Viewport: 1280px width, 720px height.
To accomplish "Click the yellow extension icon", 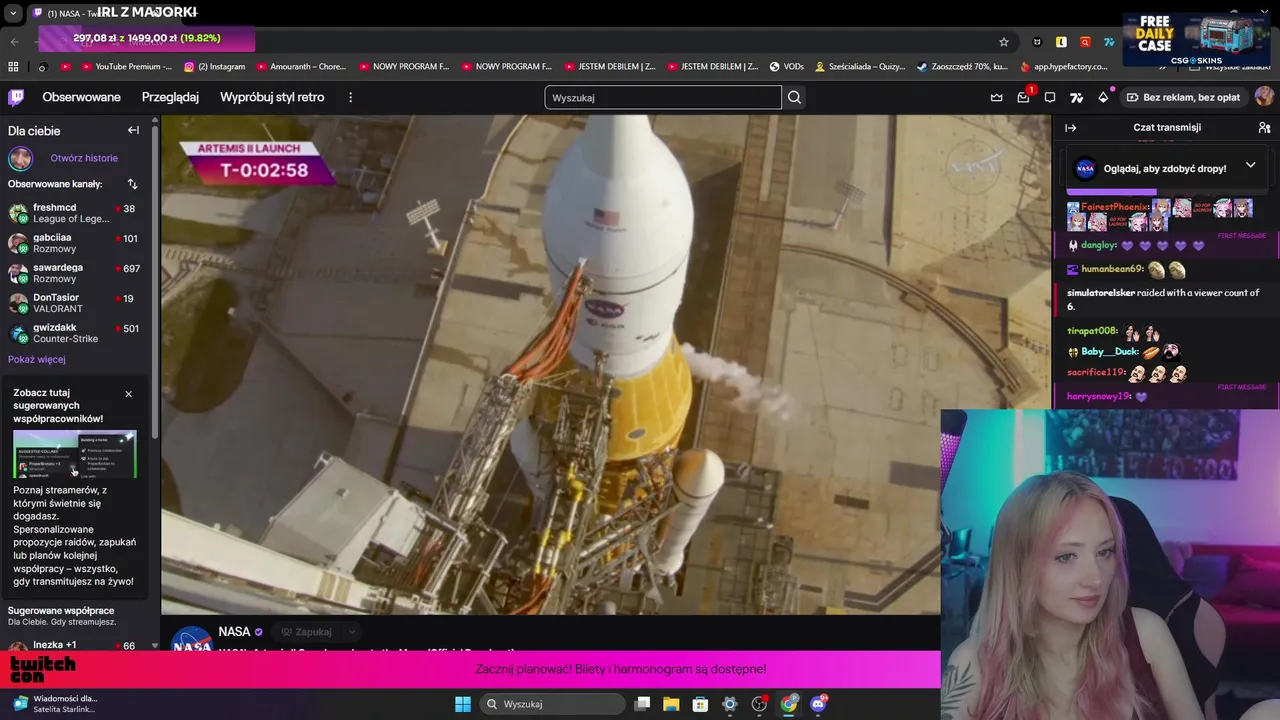I will 1061,42.
